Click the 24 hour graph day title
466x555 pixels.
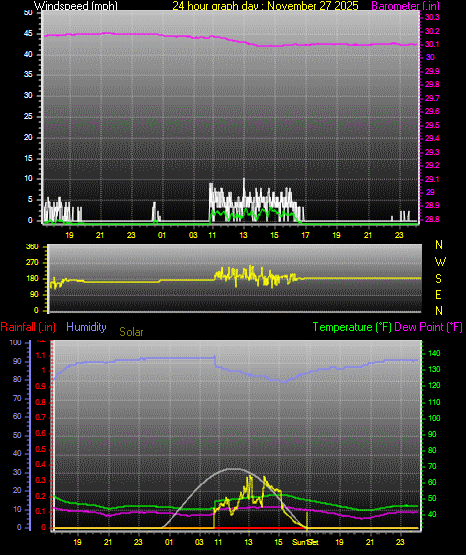tap(265, 6)
